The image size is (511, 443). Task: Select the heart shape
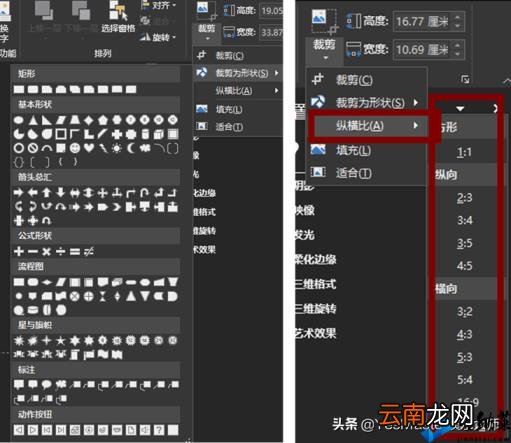click(89, 148)
